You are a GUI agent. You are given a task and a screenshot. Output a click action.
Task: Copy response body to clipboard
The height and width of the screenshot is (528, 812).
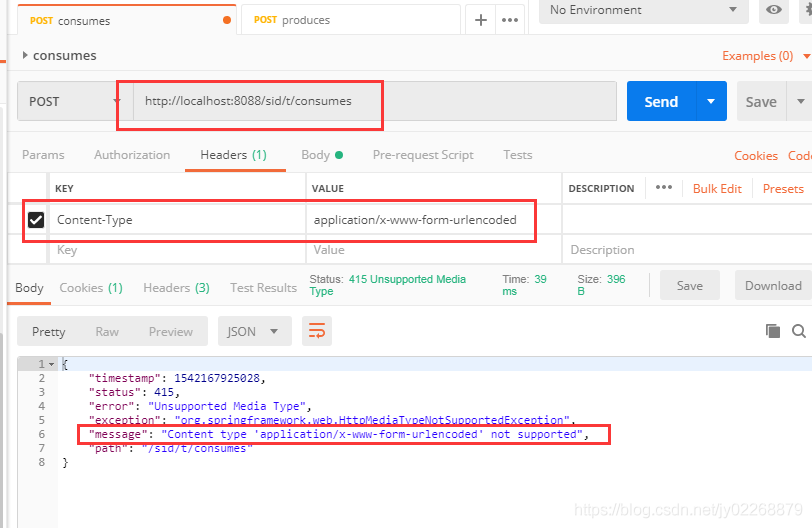773,331
